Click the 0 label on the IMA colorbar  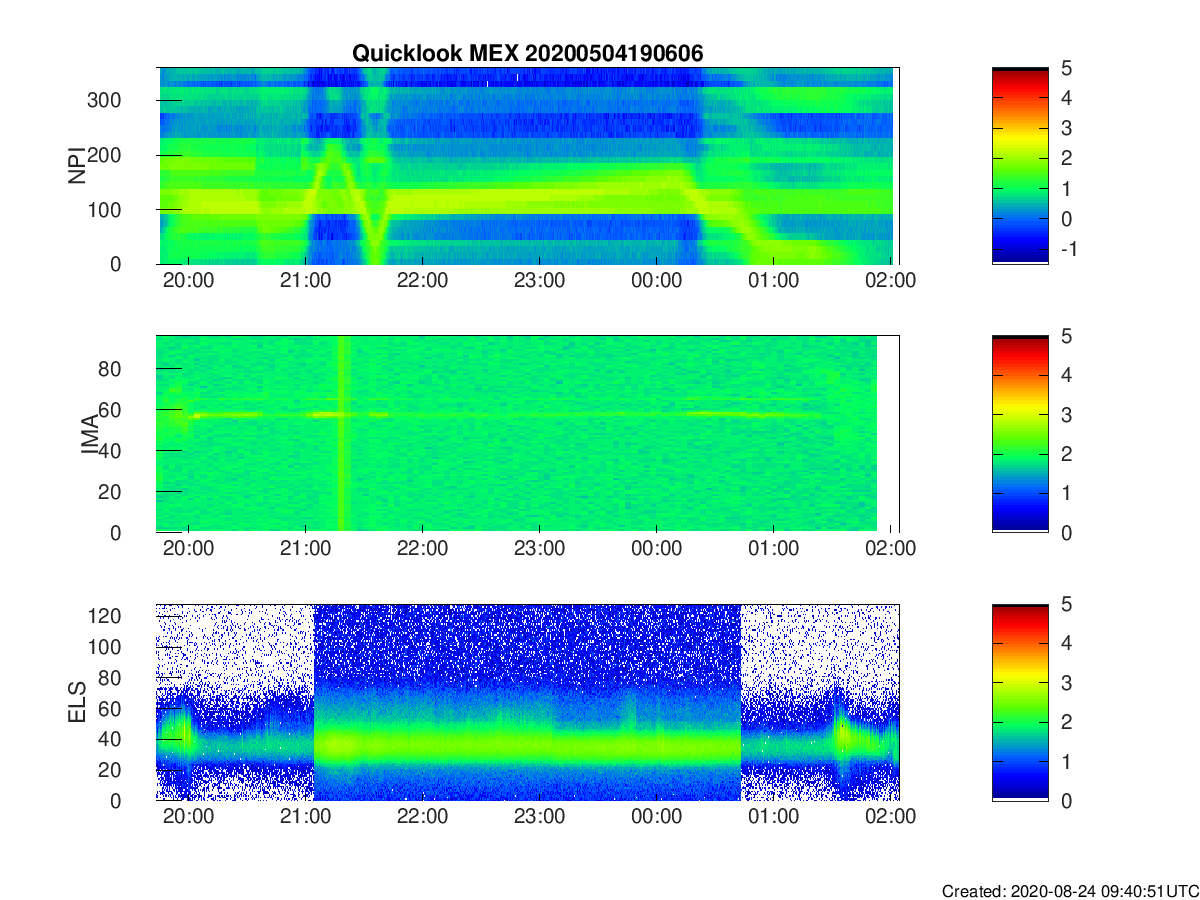(x=1066, y=532)
